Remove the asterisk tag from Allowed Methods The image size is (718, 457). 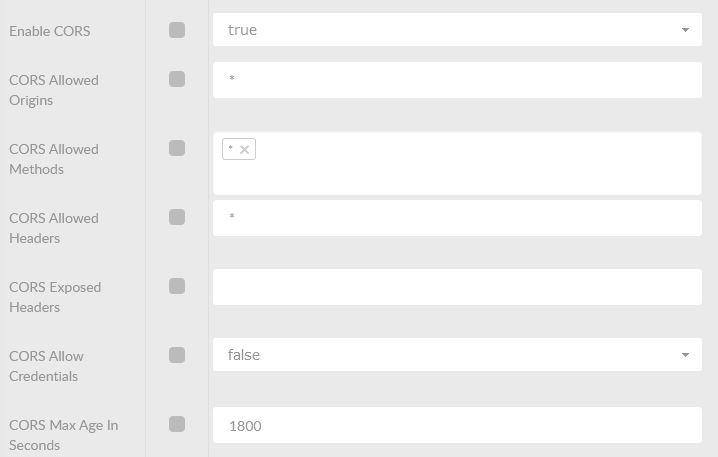[x=245, y=150]
